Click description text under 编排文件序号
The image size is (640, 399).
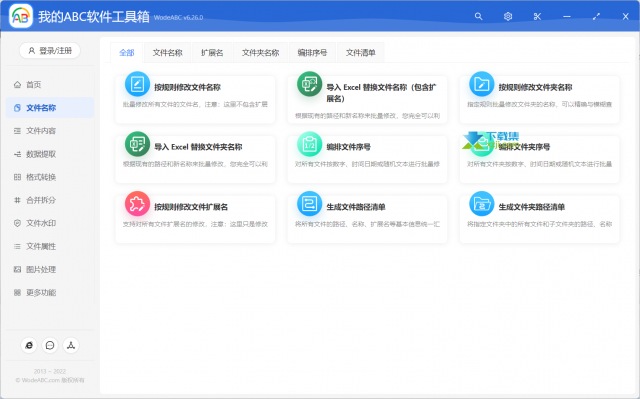367,164
